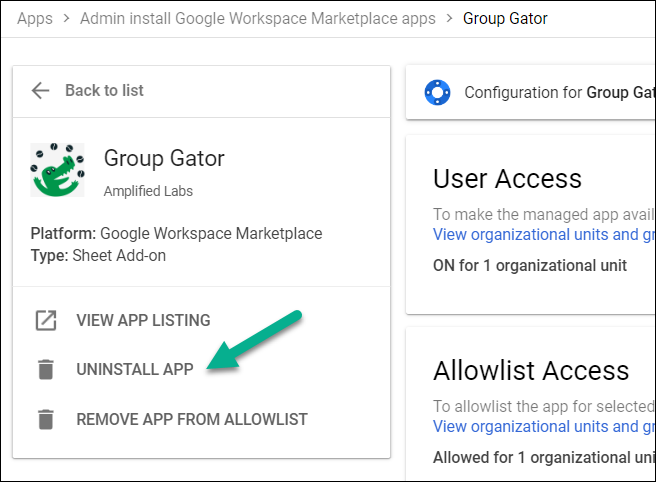Select the Group Gator breadcrumb
The image size is (656, 482).
pos(505,18)
